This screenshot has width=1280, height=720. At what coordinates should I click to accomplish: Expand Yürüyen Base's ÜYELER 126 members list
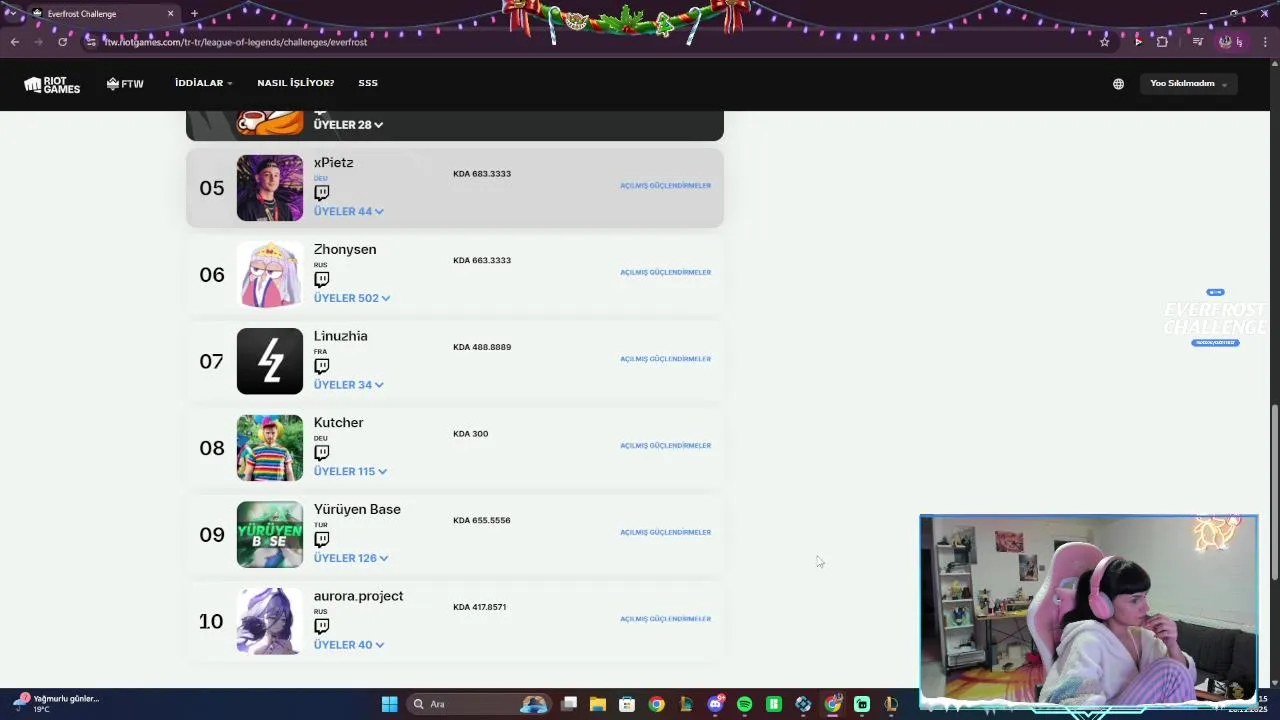[351, 558]
